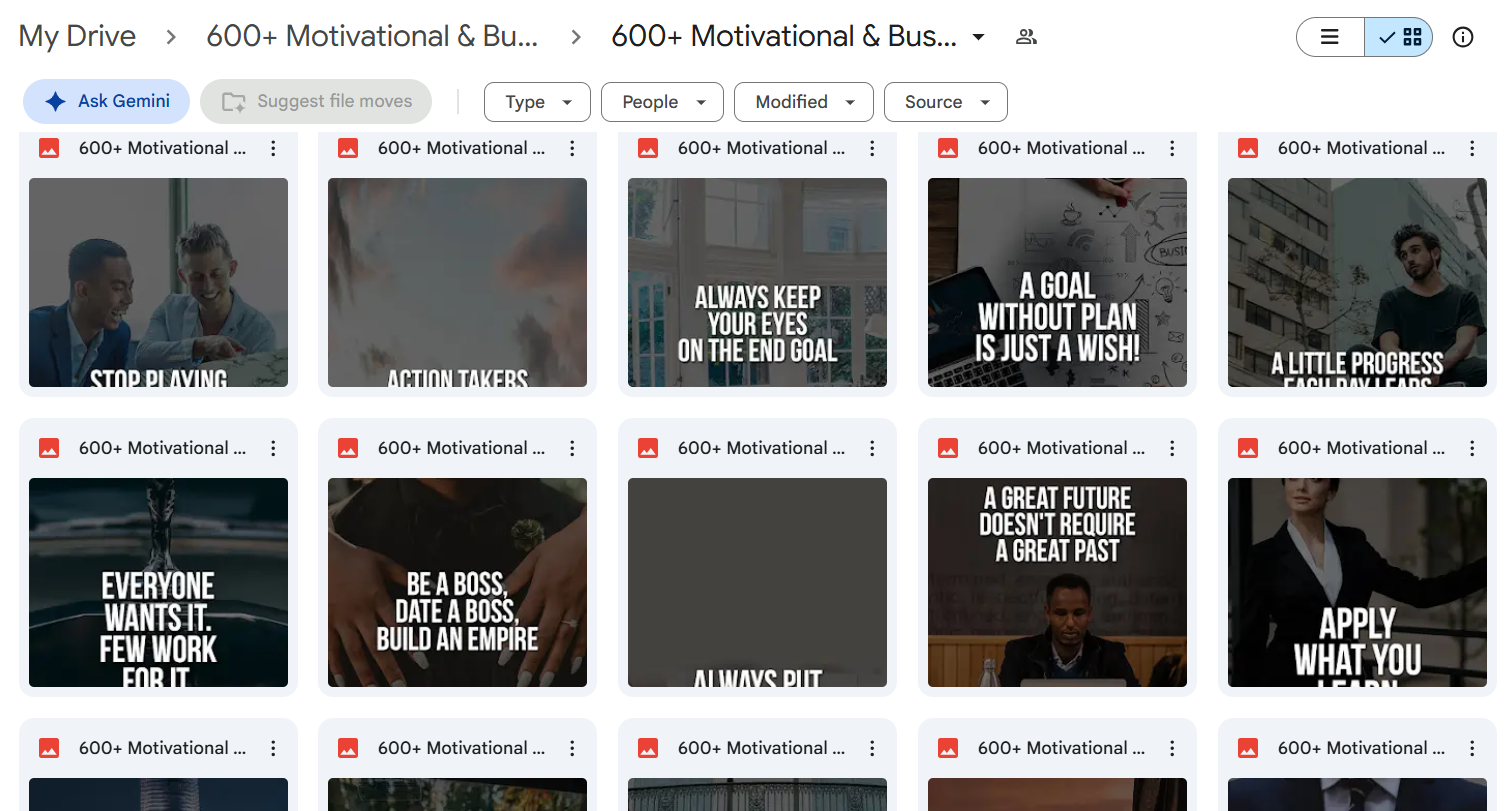Open the People filter dropdown
Viewport: 1508px width, 811px height.
click(663, 102)
